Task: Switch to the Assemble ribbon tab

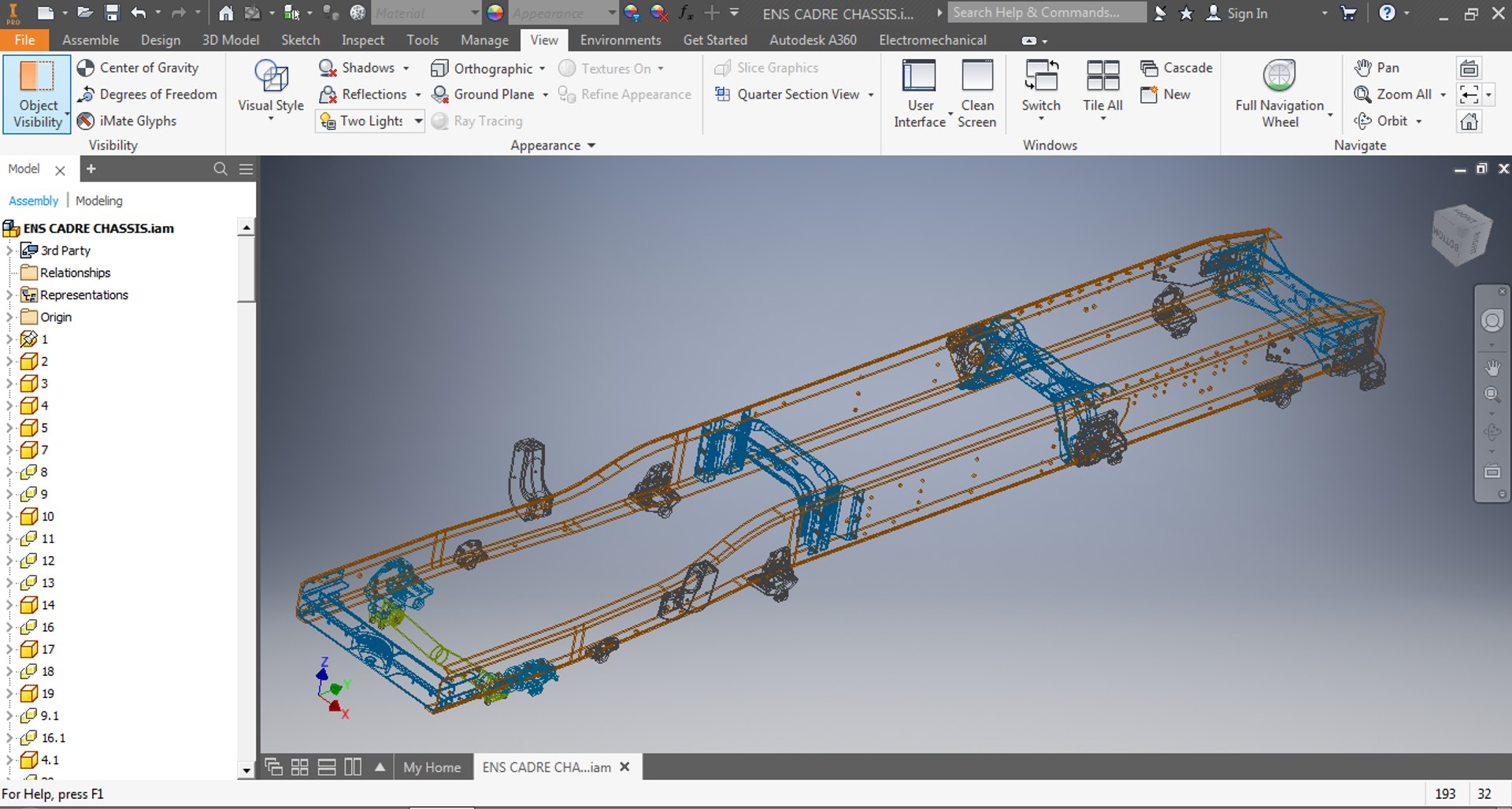Action: pos(91,40)
